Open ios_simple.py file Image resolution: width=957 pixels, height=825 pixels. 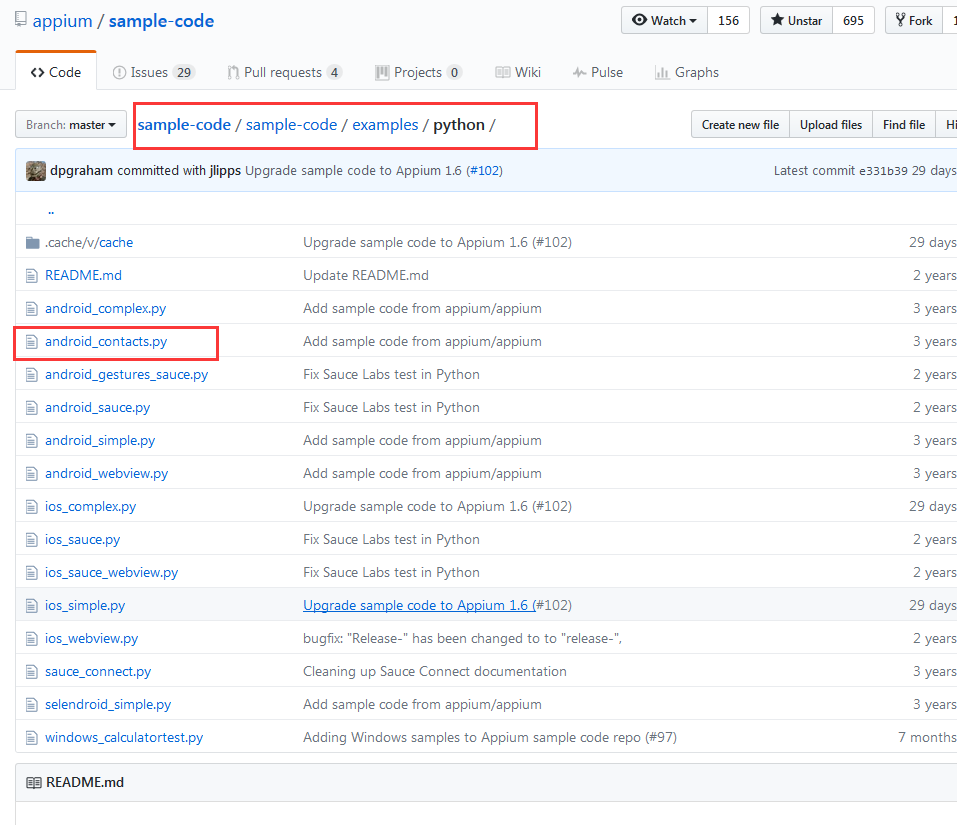(85, 605)
